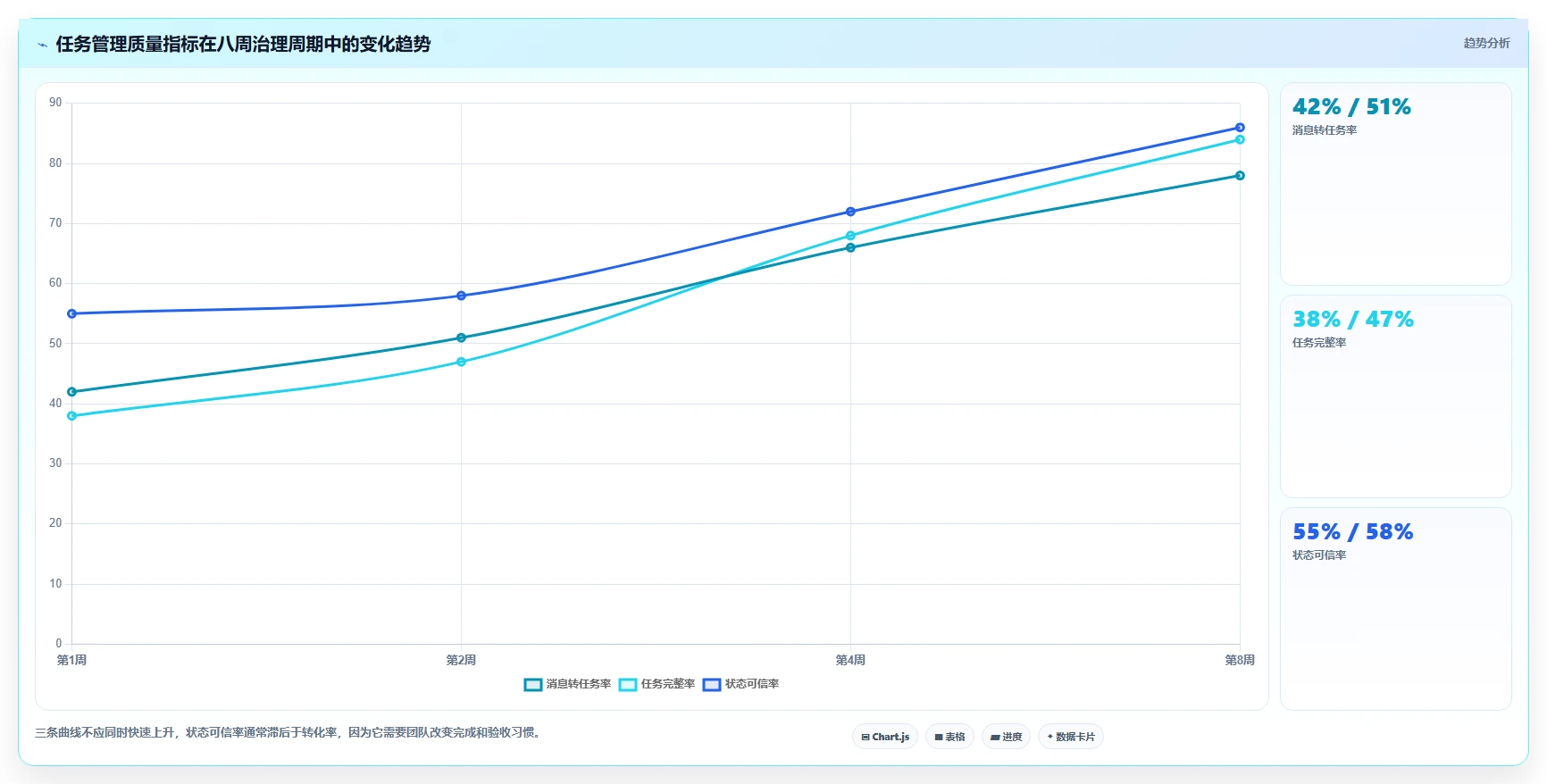Image resolution: width=1547 pixels, height=784 pixels.
Task: Toggle the 状态可信率 legend series
Action: [740, 684]
